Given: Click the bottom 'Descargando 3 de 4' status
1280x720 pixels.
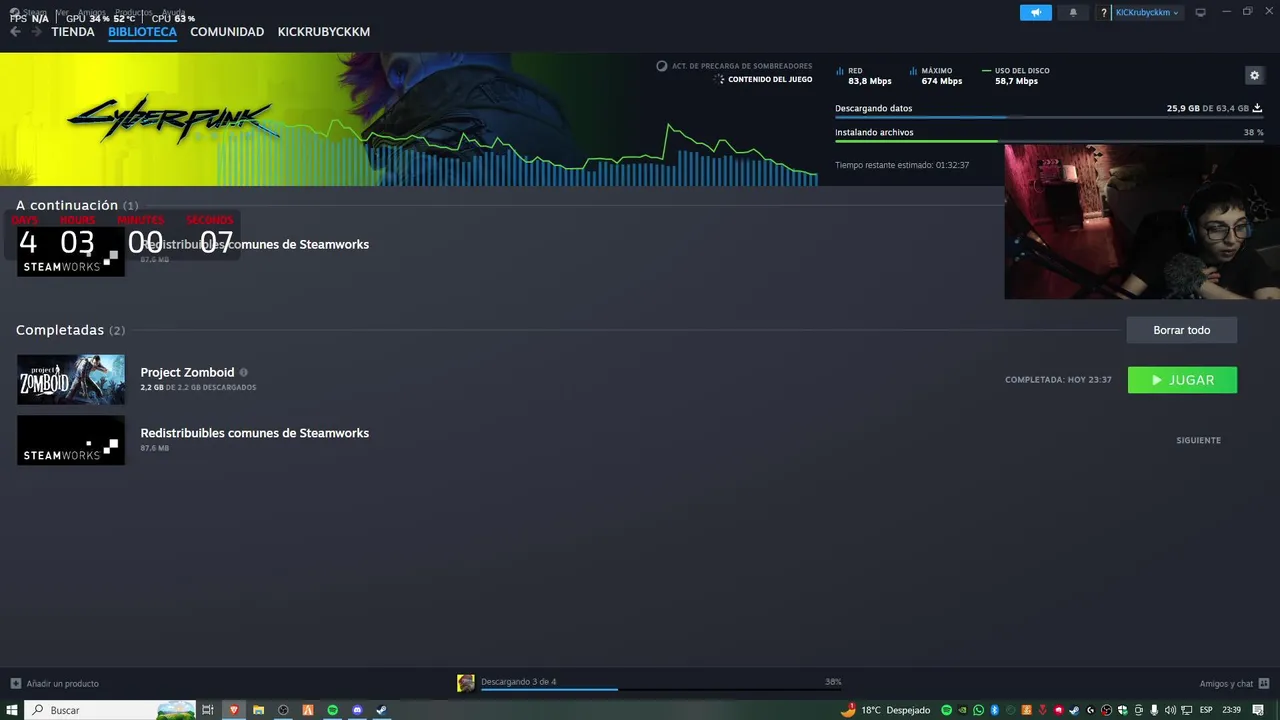Looking at the screenshot, I should 518,682.
